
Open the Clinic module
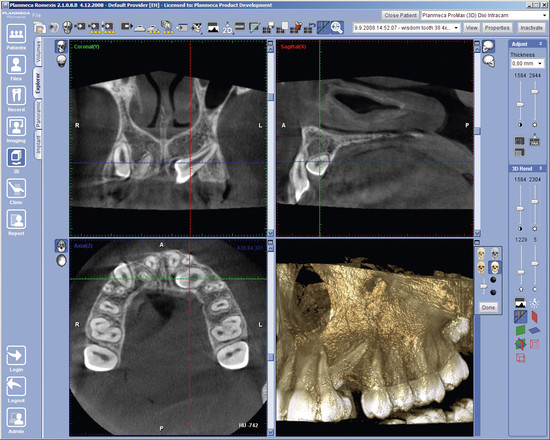pyautogui.click(x=16, y=189)
